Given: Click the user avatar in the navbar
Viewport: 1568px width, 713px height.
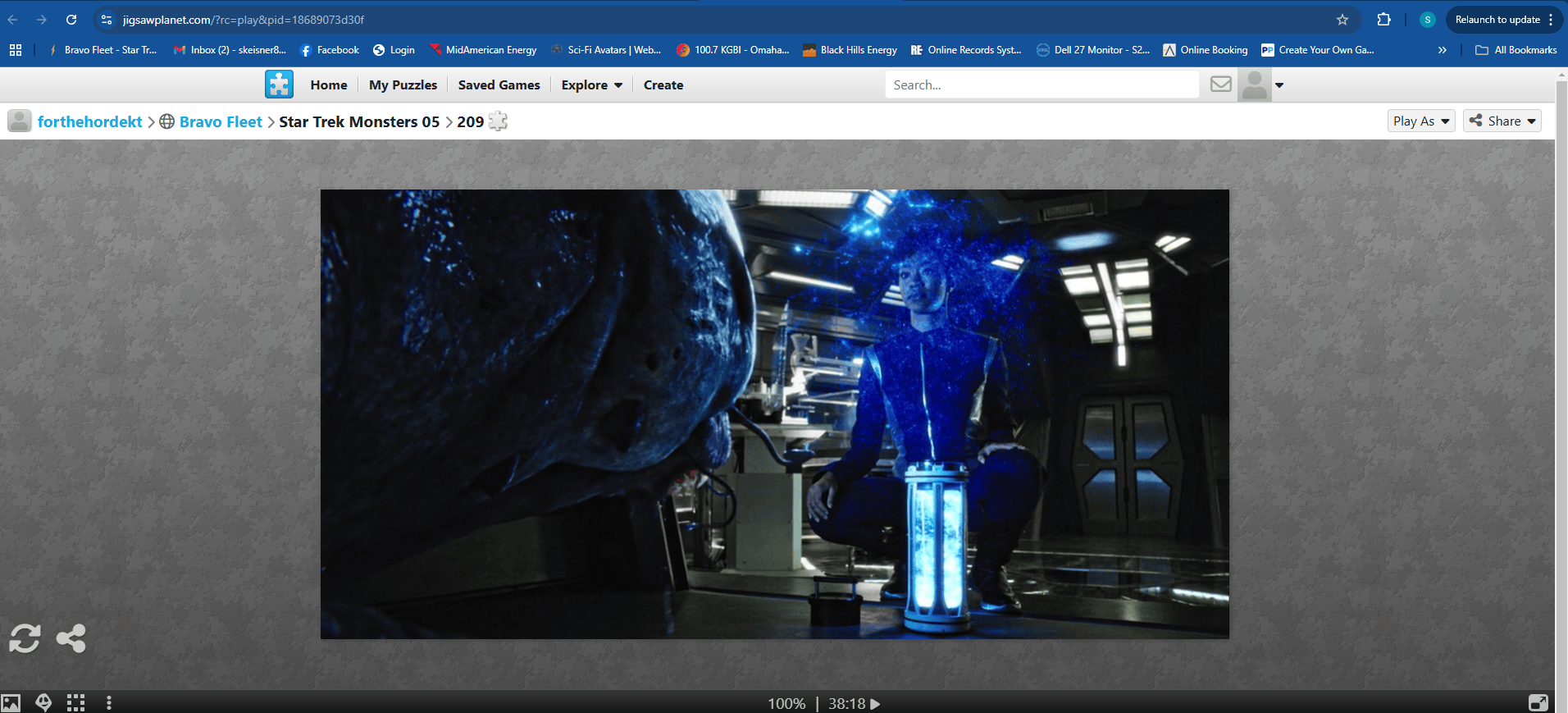Looking at the screenshot, I should click(1255, 85).
